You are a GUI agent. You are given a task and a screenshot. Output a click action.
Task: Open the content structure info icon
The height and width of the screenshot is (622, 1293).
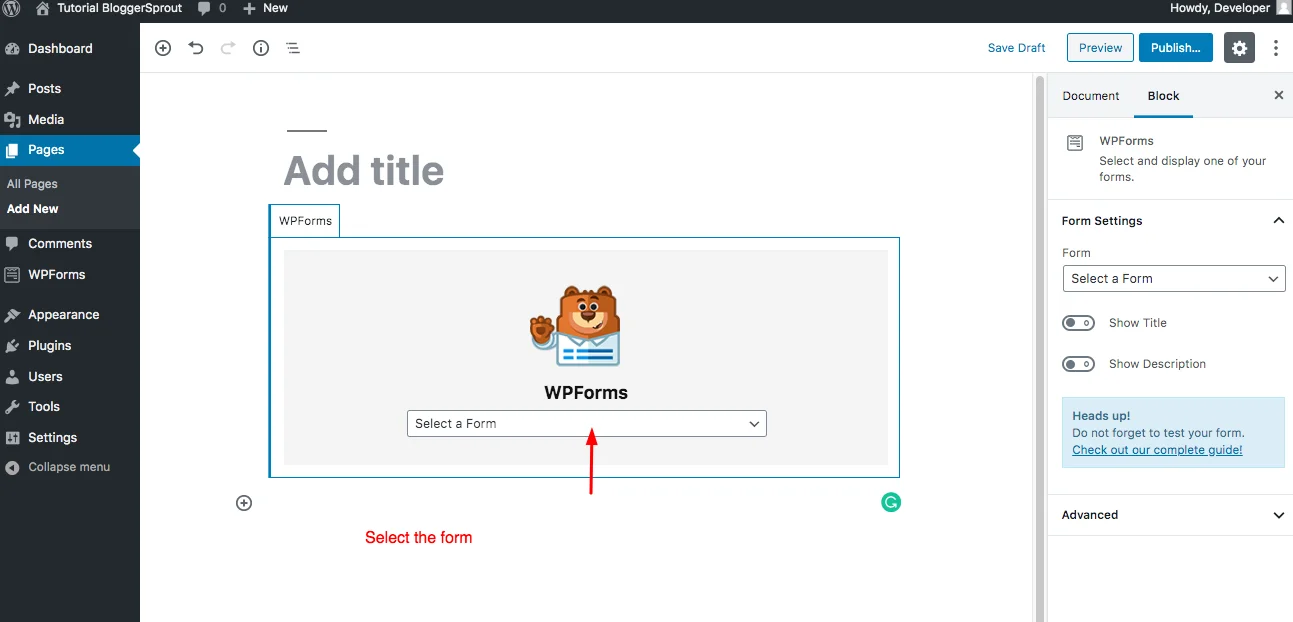point(261,48)
